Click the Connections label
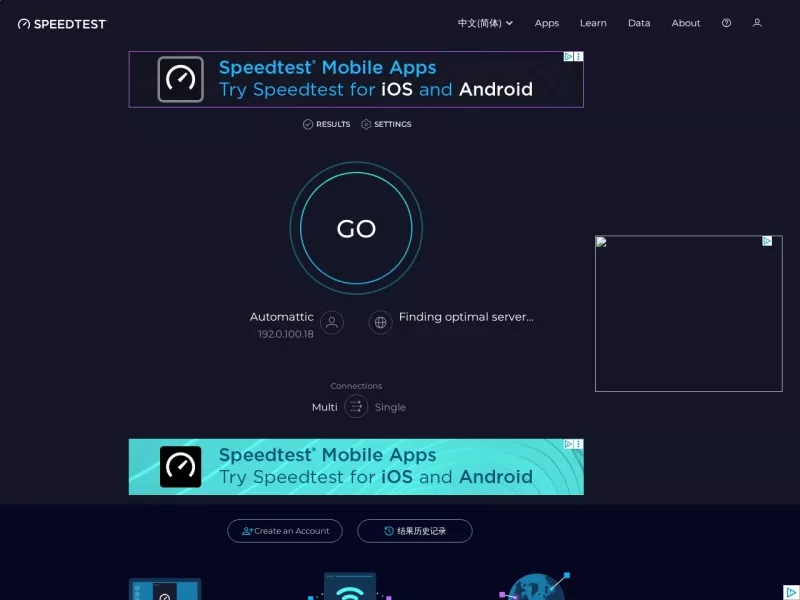 pos(356,386)
